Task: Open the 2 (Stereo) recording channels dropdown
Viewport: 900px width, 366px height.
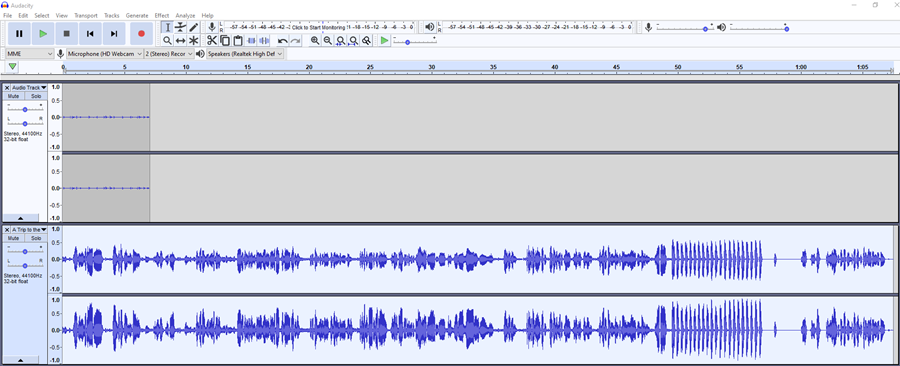Action: click(x=169, y=53)
